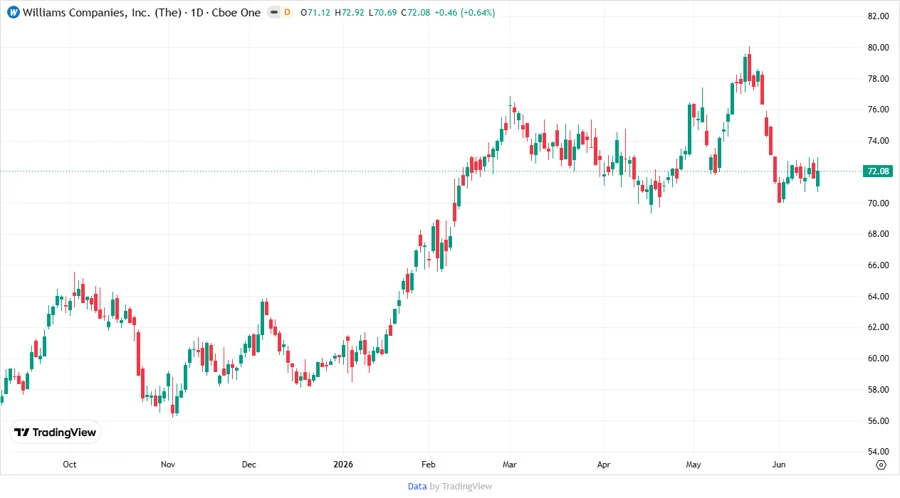Click the Feb label on time axis
The height and width of the screenshot is (498, 900).
point(428,464)
